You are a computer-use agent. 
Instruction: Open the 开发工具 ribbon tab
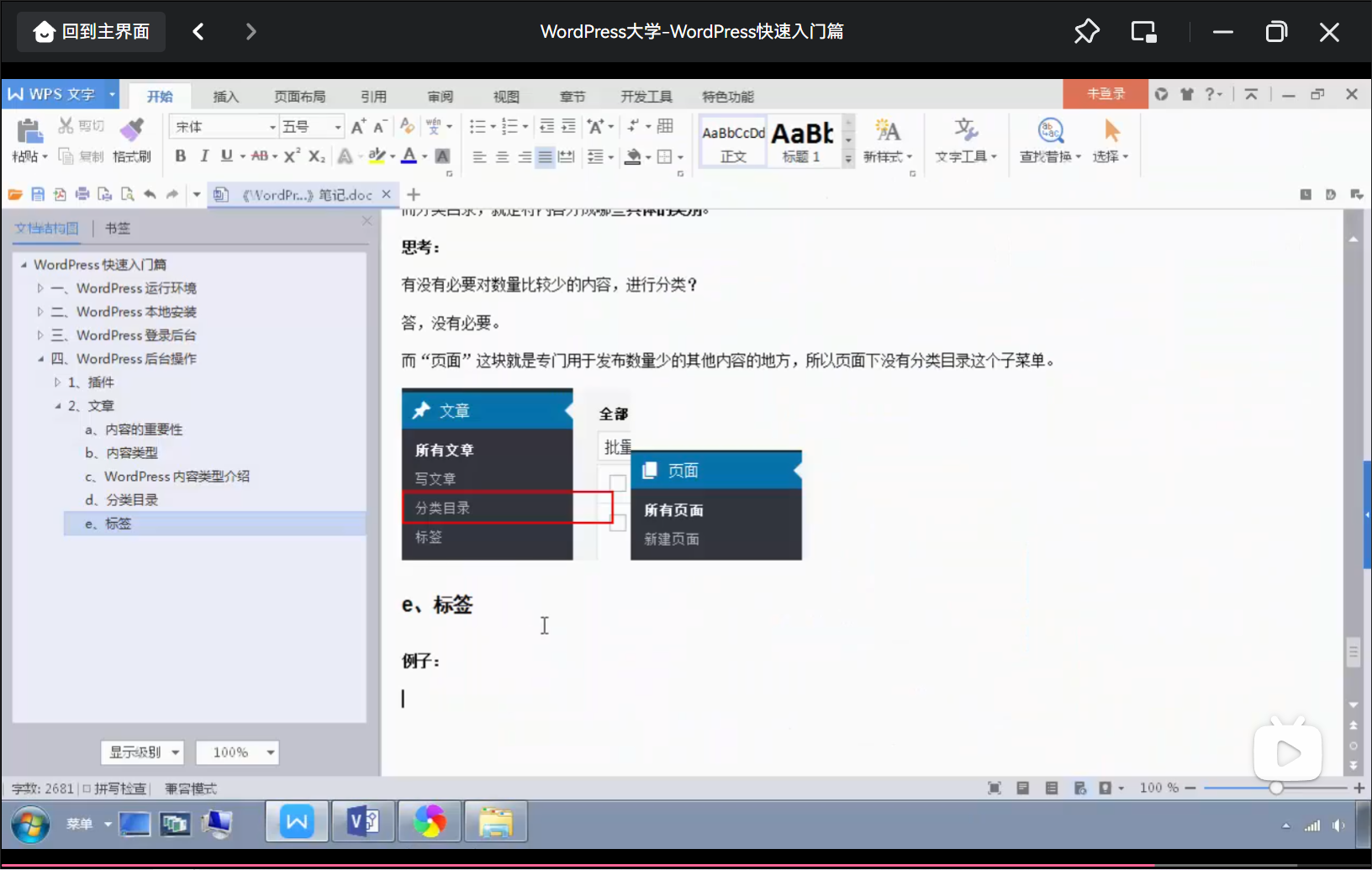pos(646,96)
